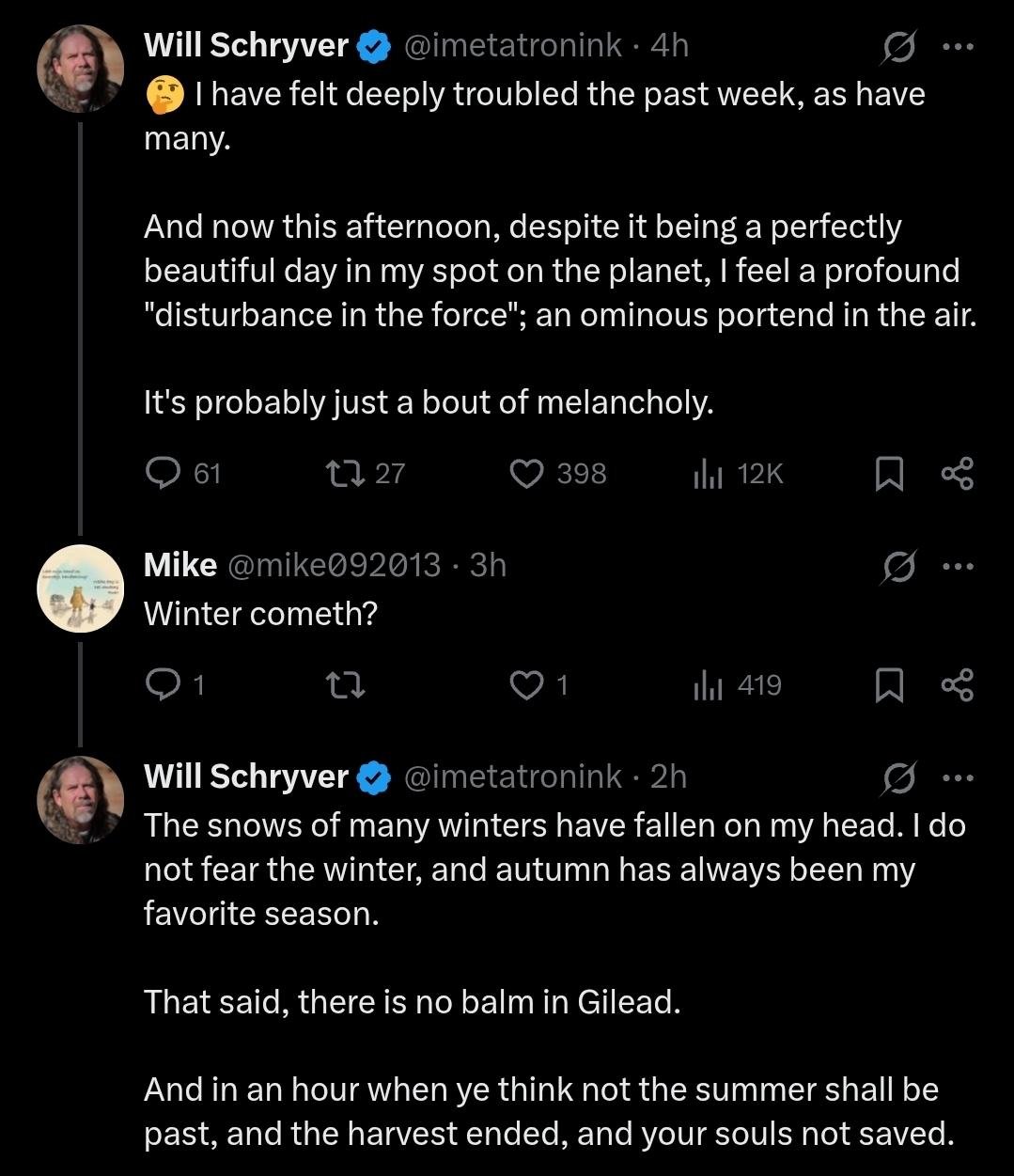The height and width of the screenshot is (1176, 1014).
Task: View analytics showing 419 views
Action: click(706, 685)
